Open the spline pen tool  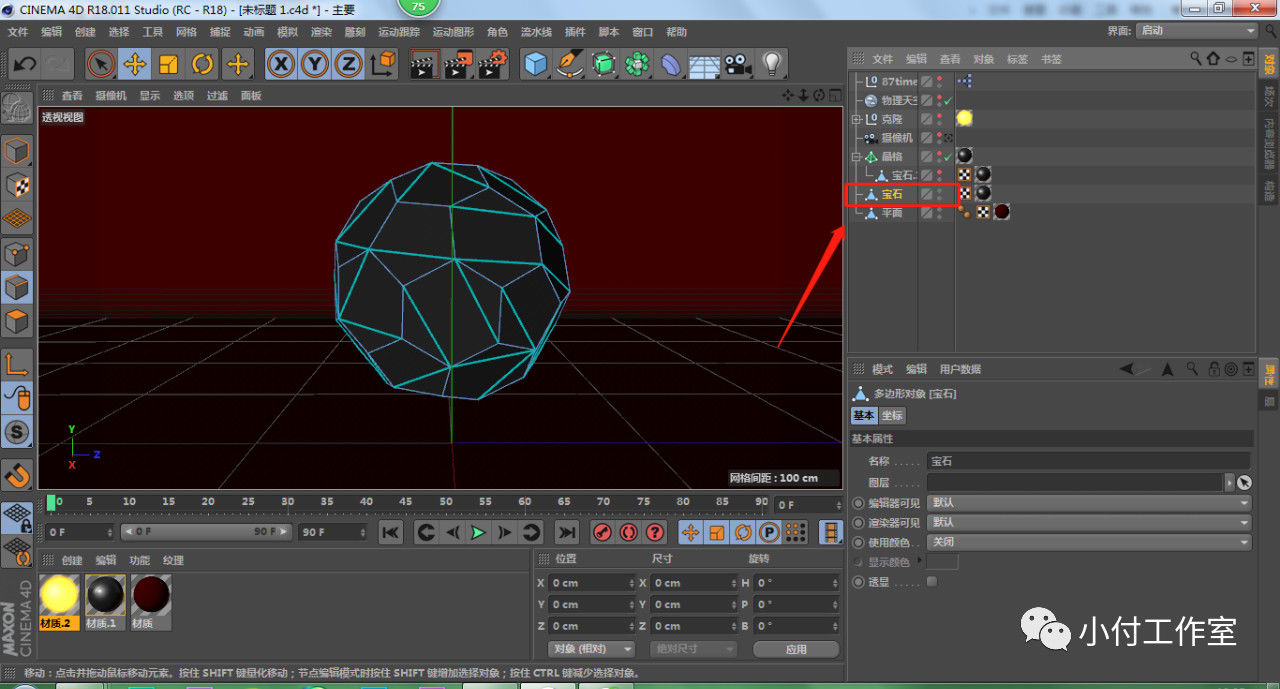click(571, 65)
